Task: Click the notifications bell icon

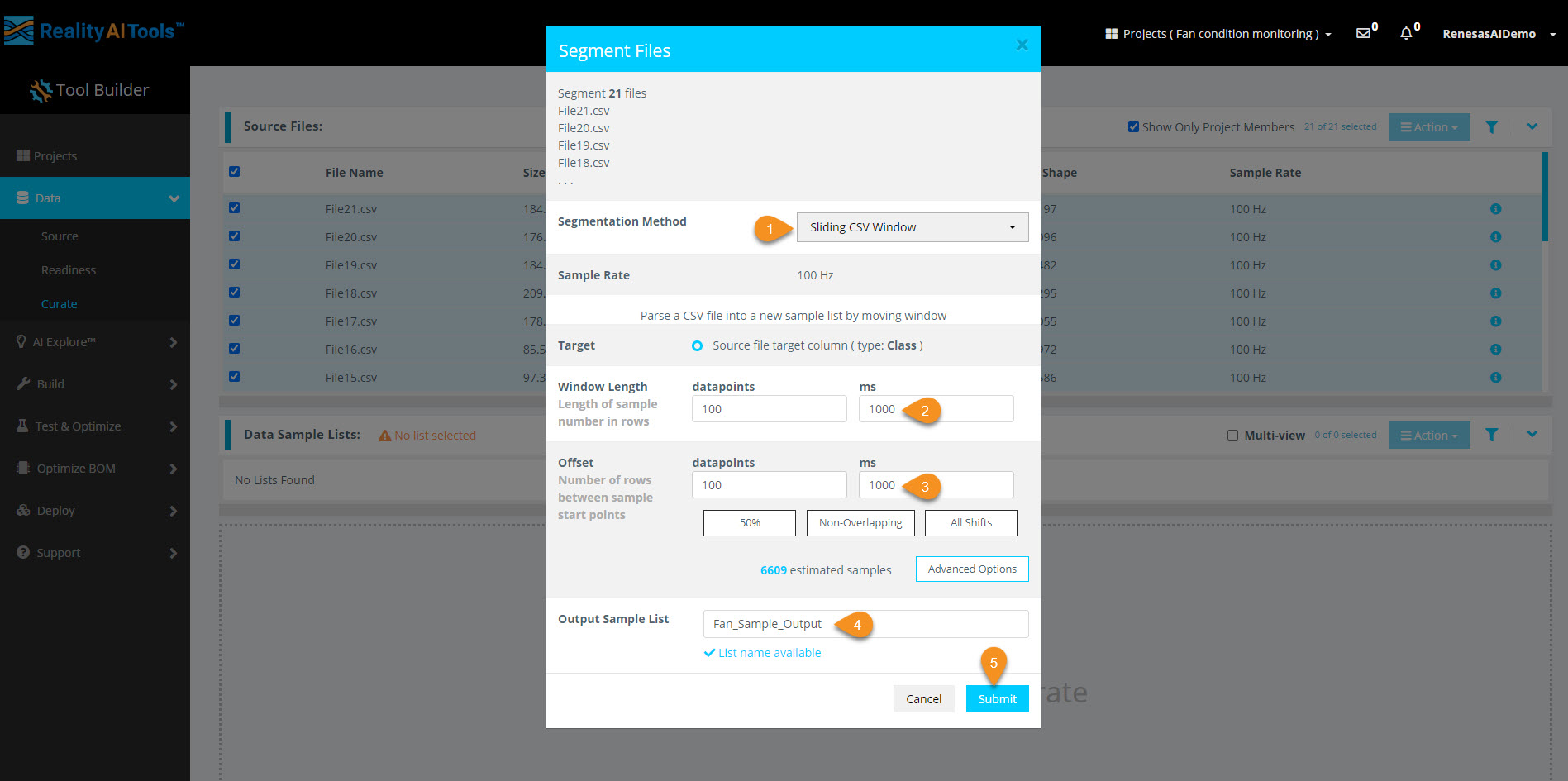Action: (x=1406, y=33)
